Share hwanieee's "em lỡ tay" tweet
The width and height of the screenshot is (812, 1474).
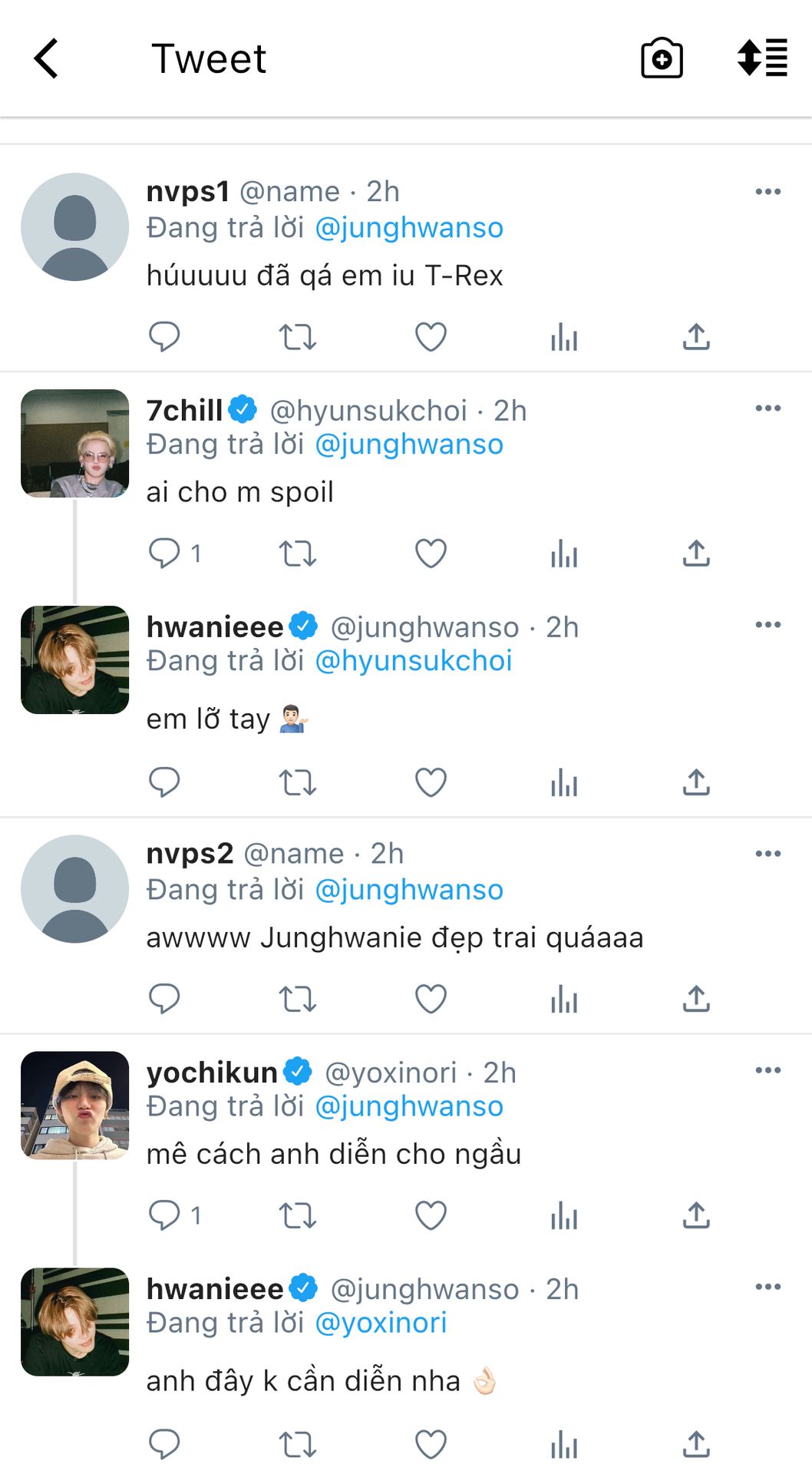pos(696,782)
